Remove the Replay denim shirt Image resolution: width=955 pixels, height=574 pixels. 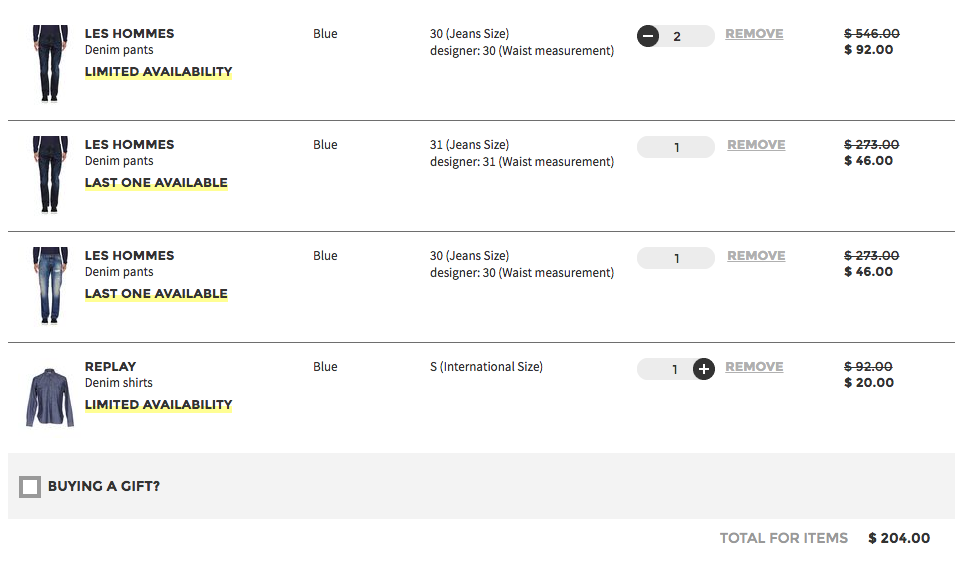754,367
